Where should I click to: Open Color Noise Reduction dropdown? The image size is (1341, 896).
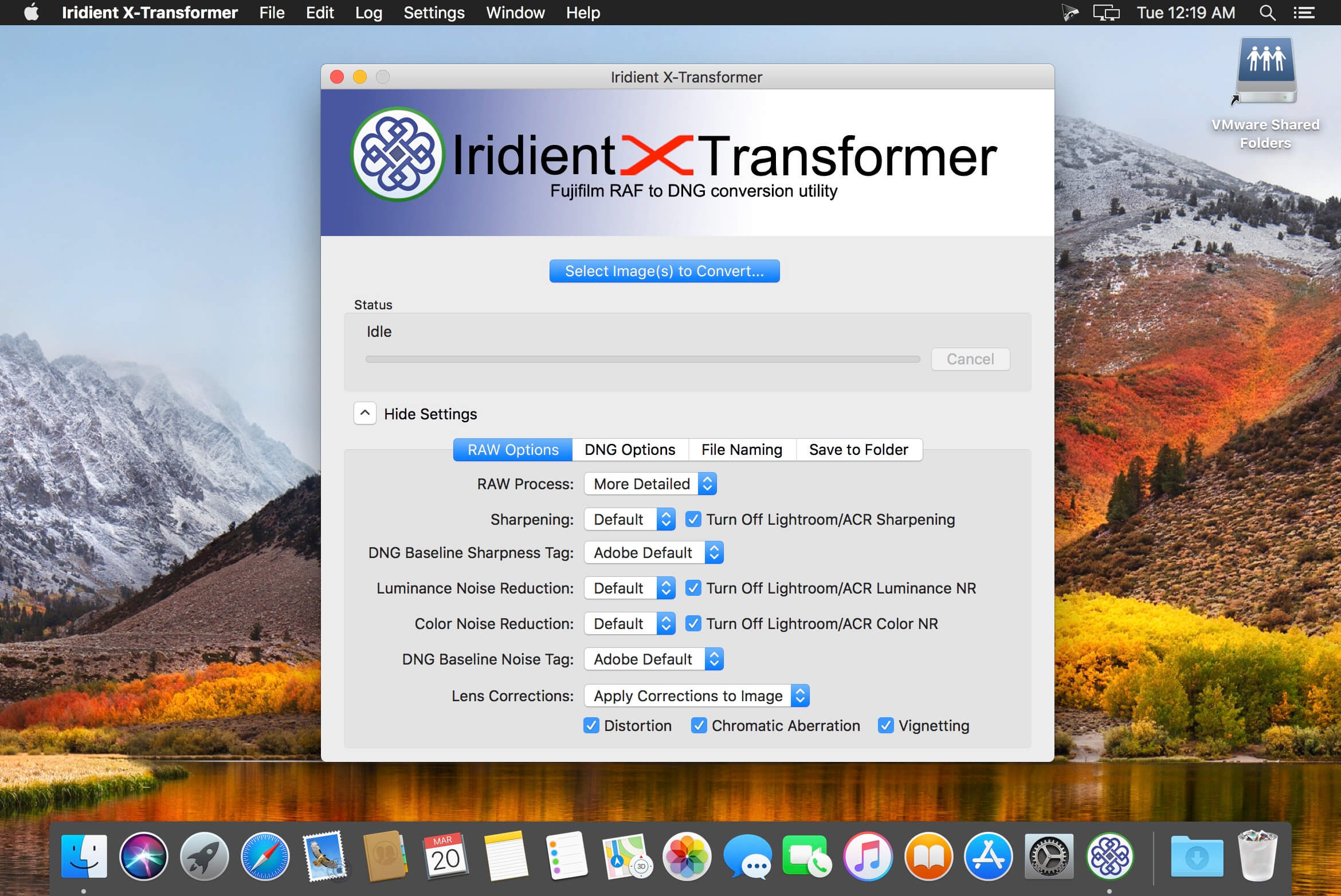(x=630, y=623)
